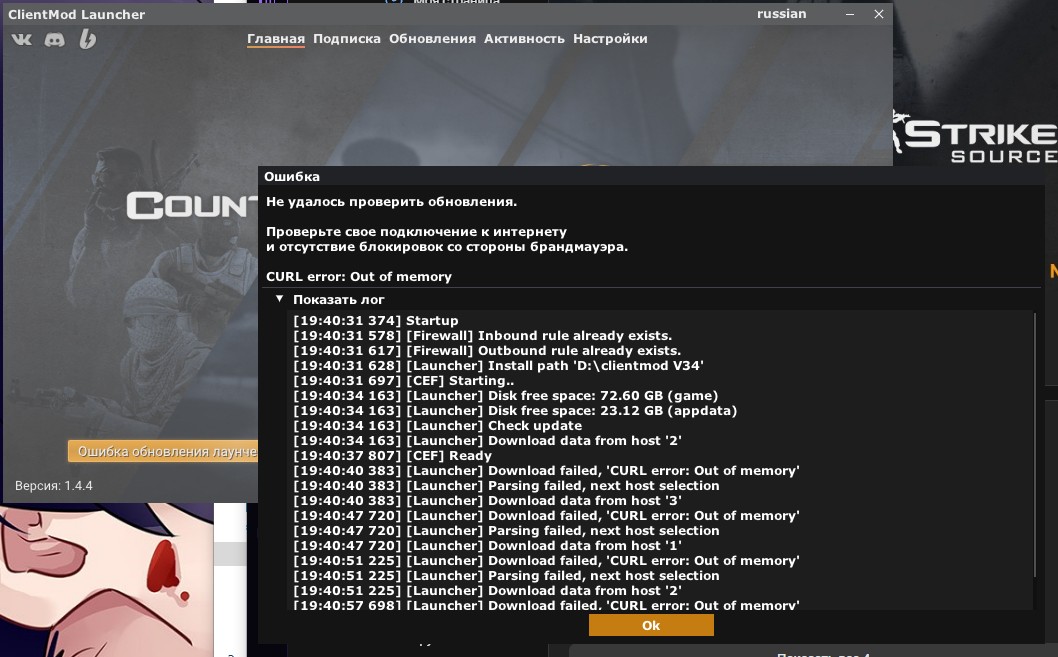Click the Counter-Strike Source logo in background
Viewport: 1058px width, 657px height.
coord(975,140)
